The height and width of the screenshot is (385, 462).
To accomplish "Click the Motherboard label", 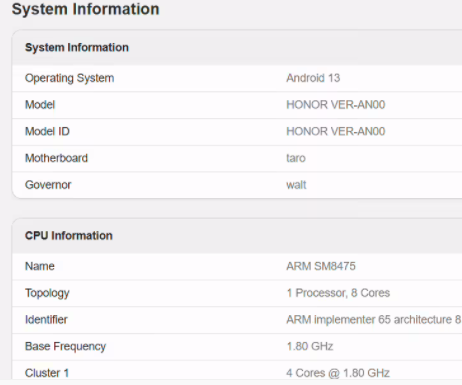I will point(56,158).
